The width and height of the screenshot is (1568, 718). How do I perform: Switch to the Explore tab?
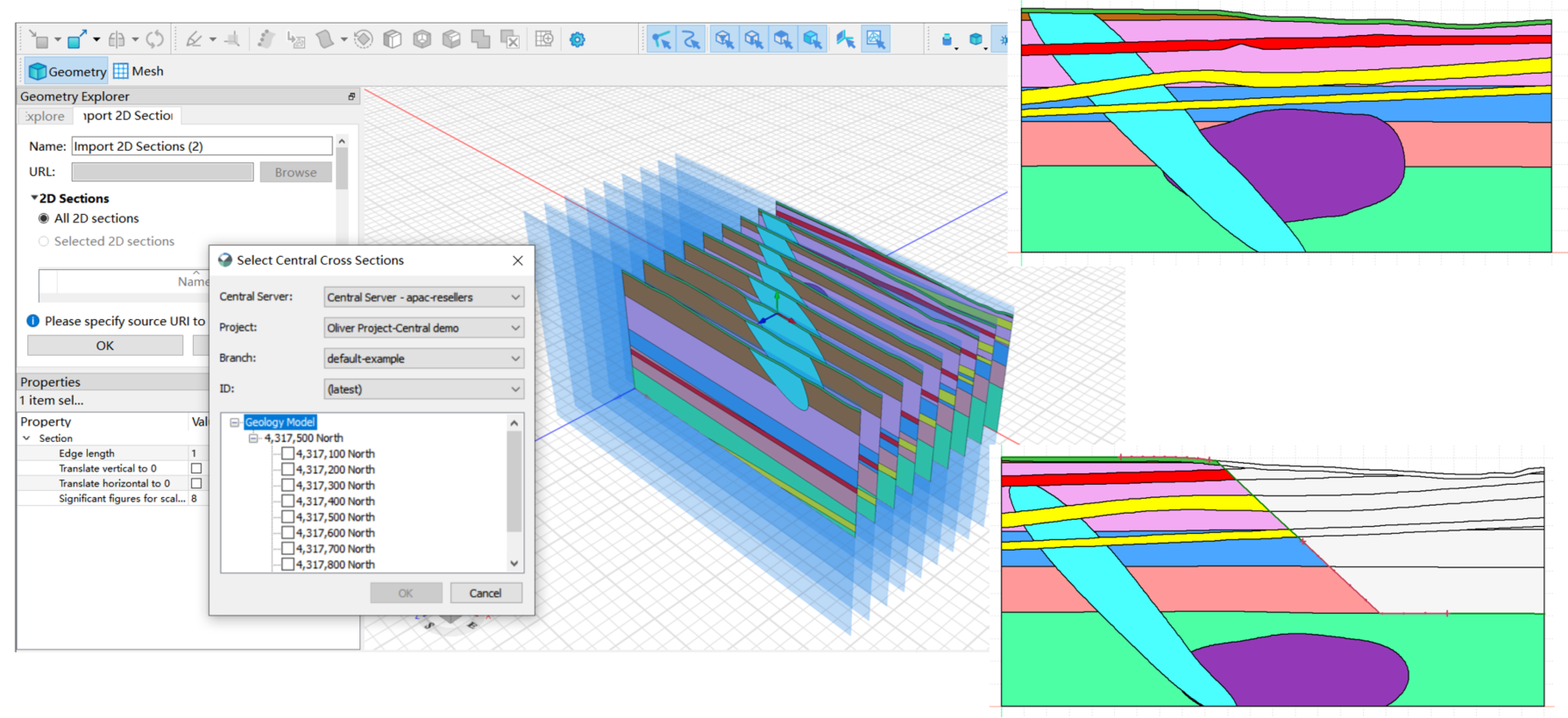coord(44,116)
